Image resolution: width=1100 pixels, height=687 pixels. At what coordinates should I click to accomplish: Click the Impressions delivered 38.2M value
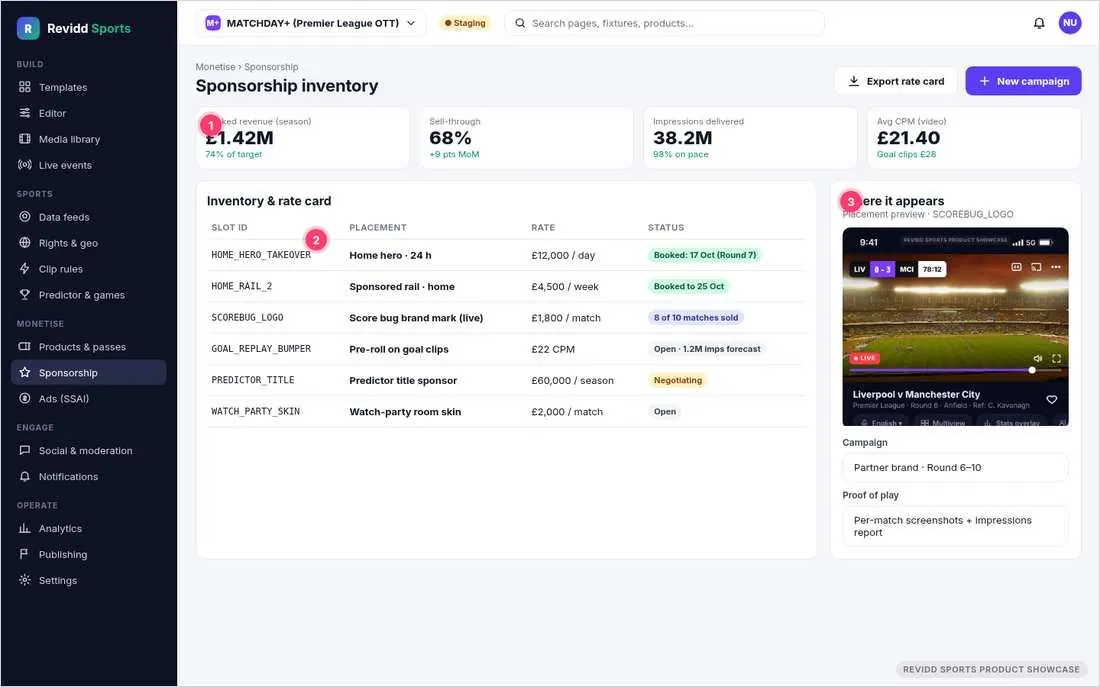[683, 138]
